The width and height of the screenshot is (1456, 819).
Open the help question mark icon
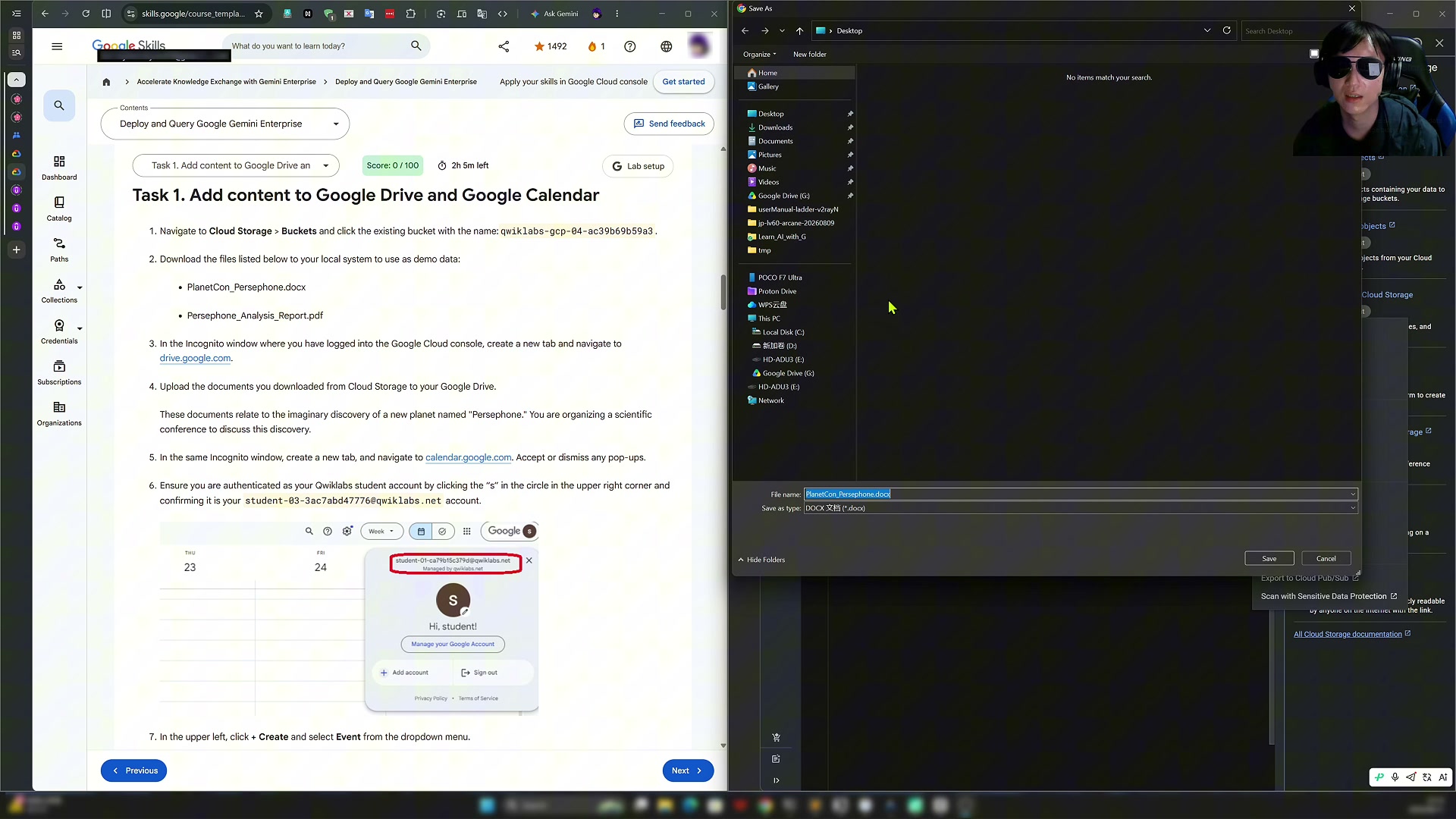(629, 46)
